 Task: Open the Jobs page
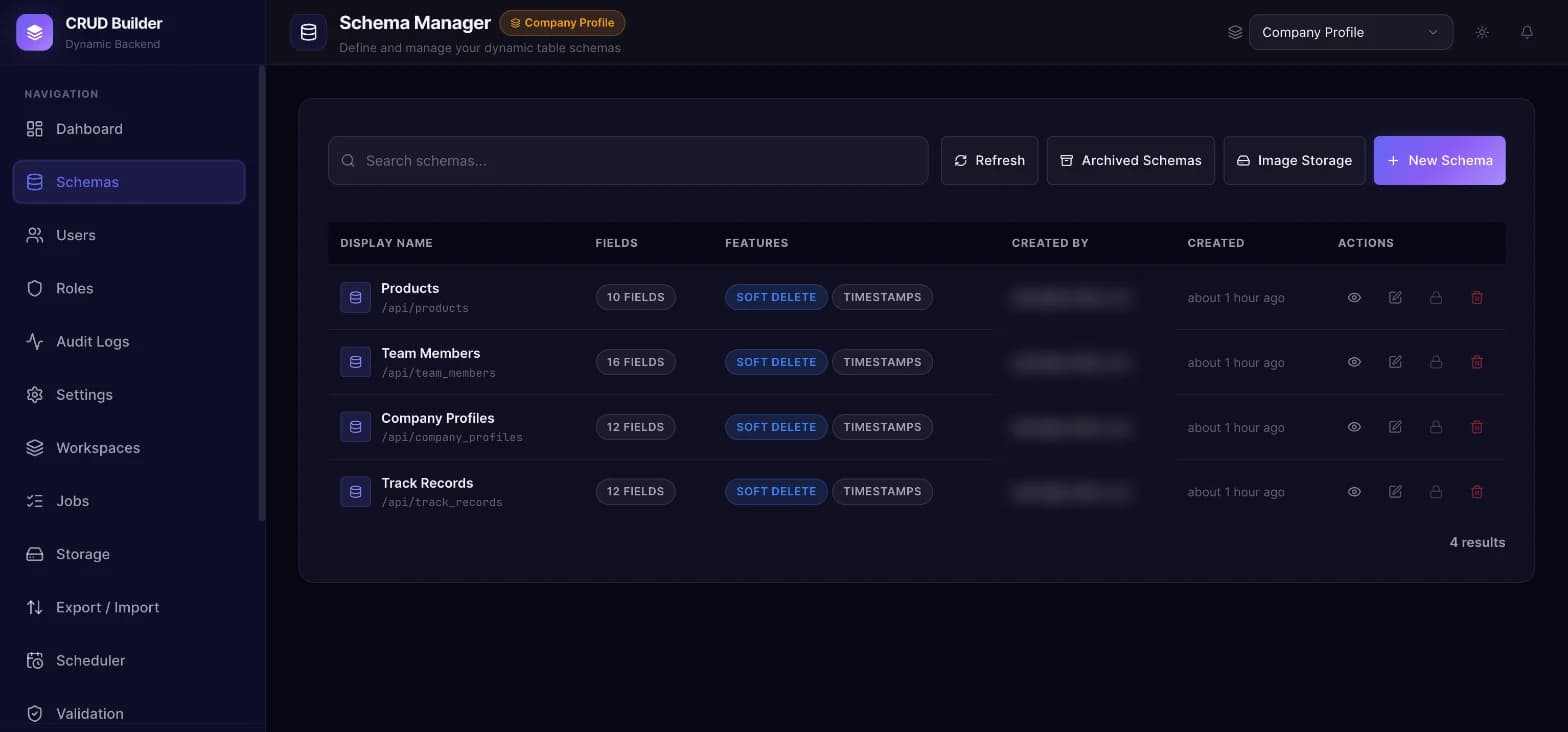129,501
